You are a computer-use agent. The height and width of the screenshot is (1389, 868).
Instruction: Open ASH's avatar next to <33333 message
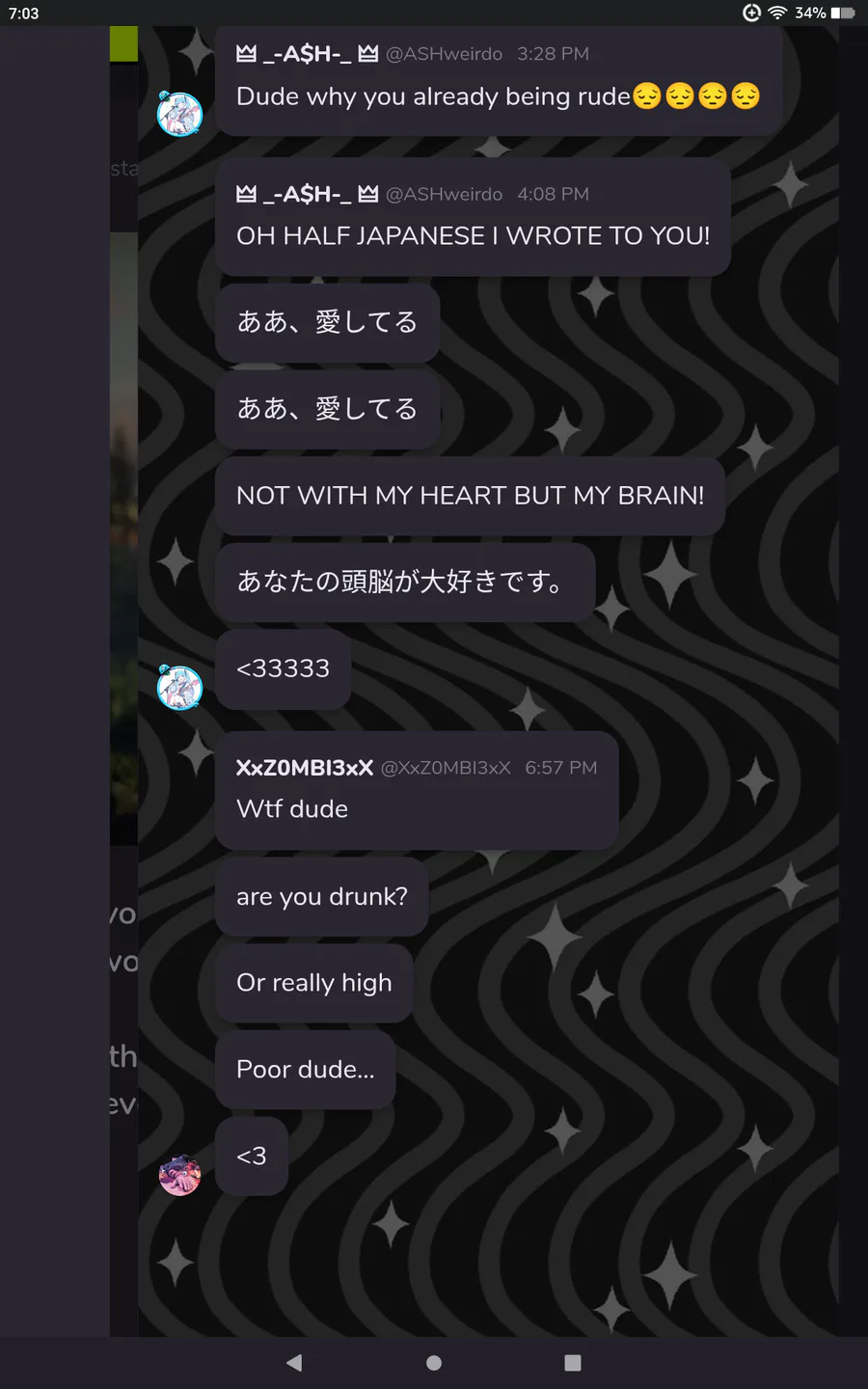tap(179, 687)
